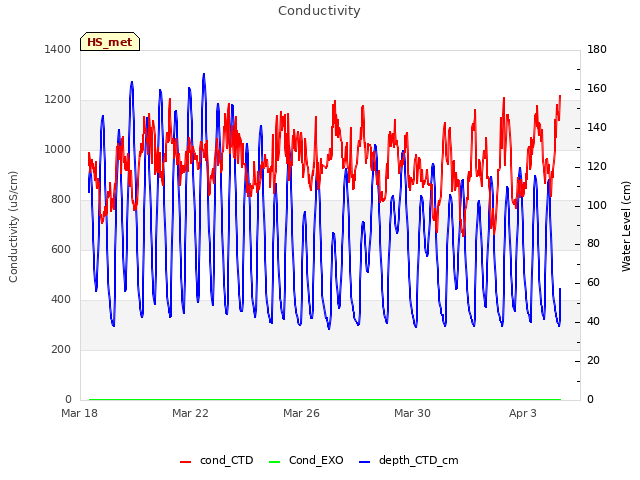
Task: Toggle the Cond_EXO legend entry
Action: pos(307,460)
